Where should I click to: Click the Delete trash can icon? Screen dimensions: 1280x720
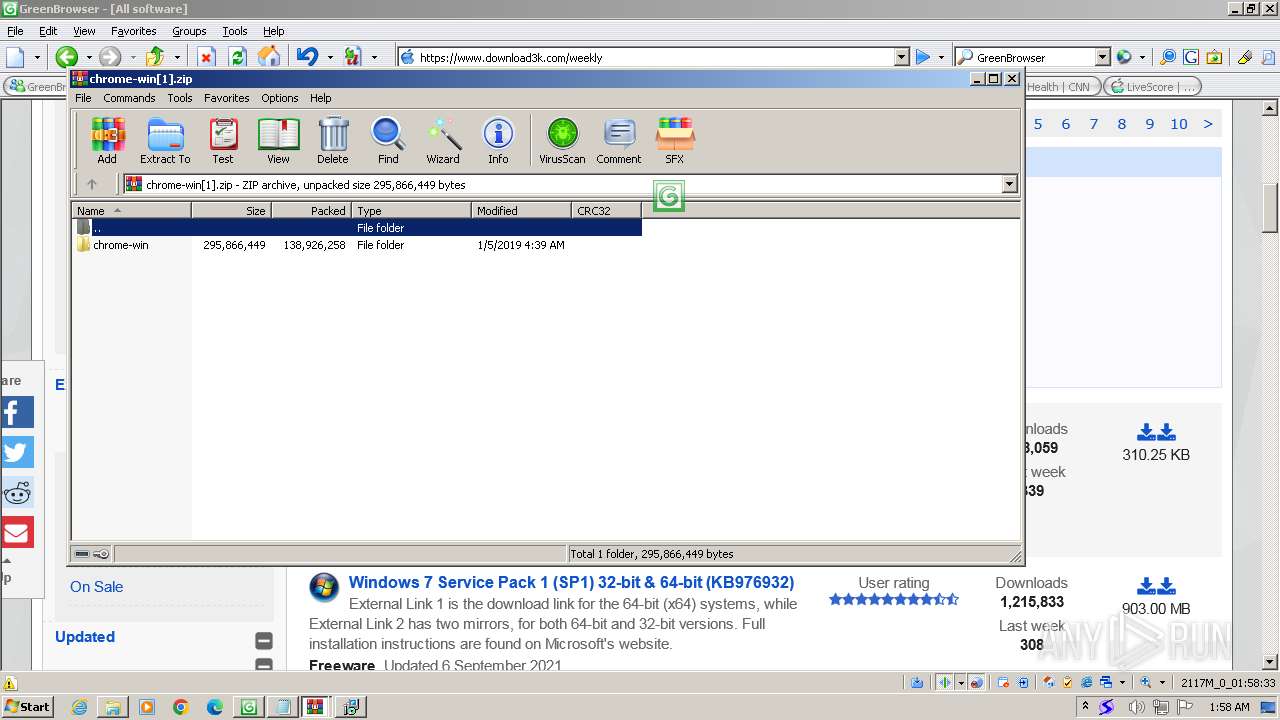[x=333, y=141]
